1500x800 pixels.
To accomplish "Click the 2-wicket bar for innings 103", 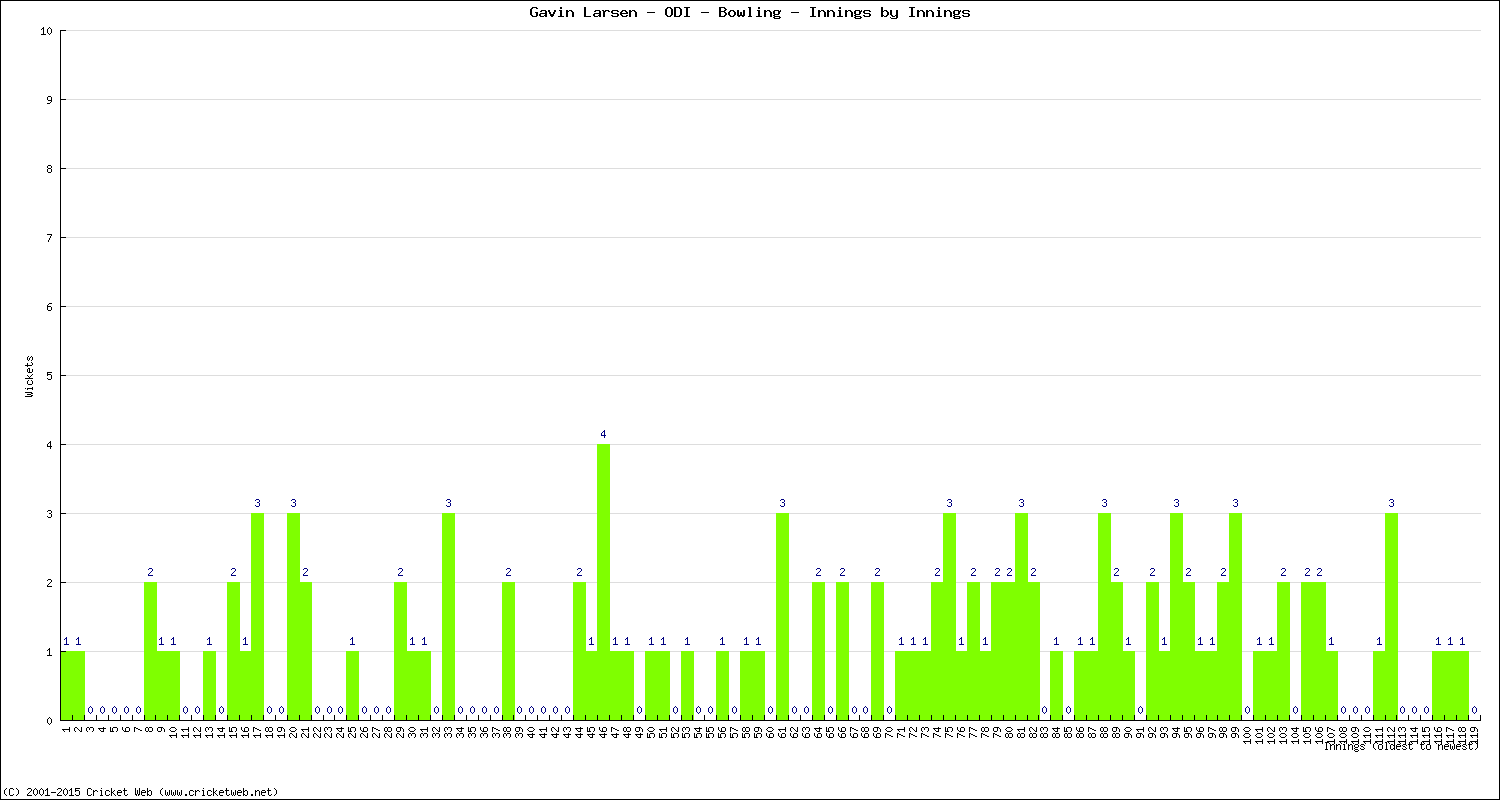I will [x=1283, y=651].
